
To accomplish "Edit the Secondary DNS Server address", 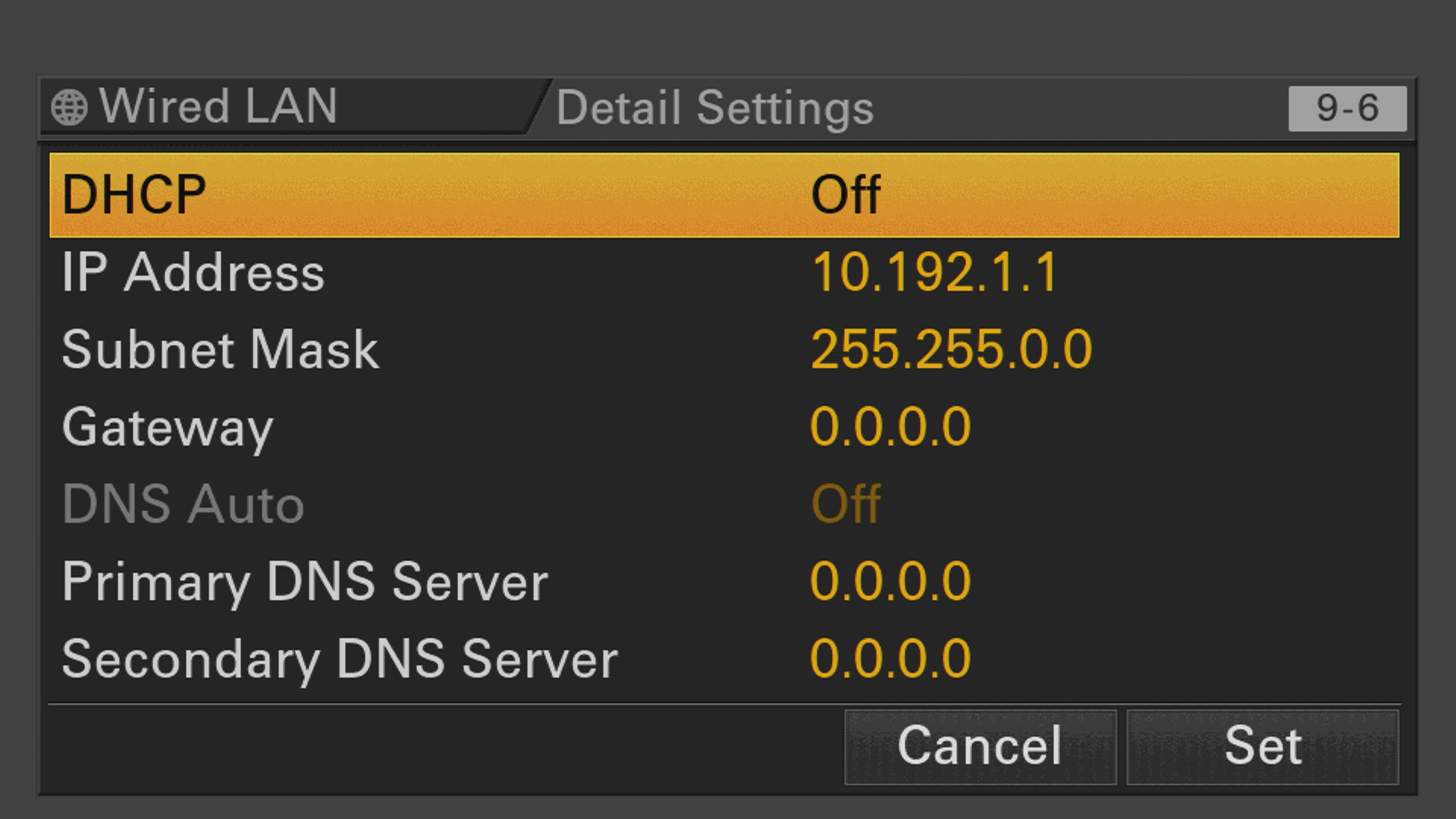I will (890, 659).
